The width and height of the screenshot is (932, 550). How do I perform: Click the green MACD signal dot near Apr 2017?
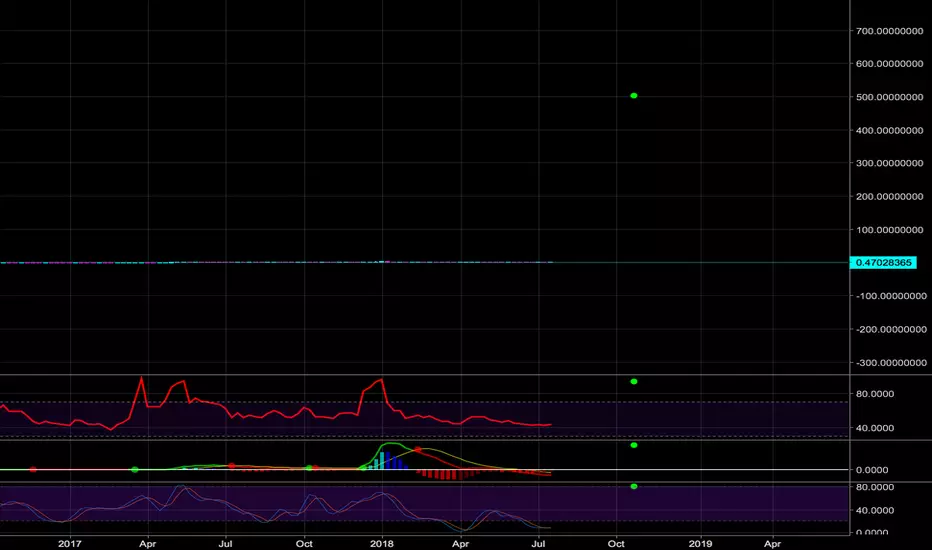pos(135,470)
